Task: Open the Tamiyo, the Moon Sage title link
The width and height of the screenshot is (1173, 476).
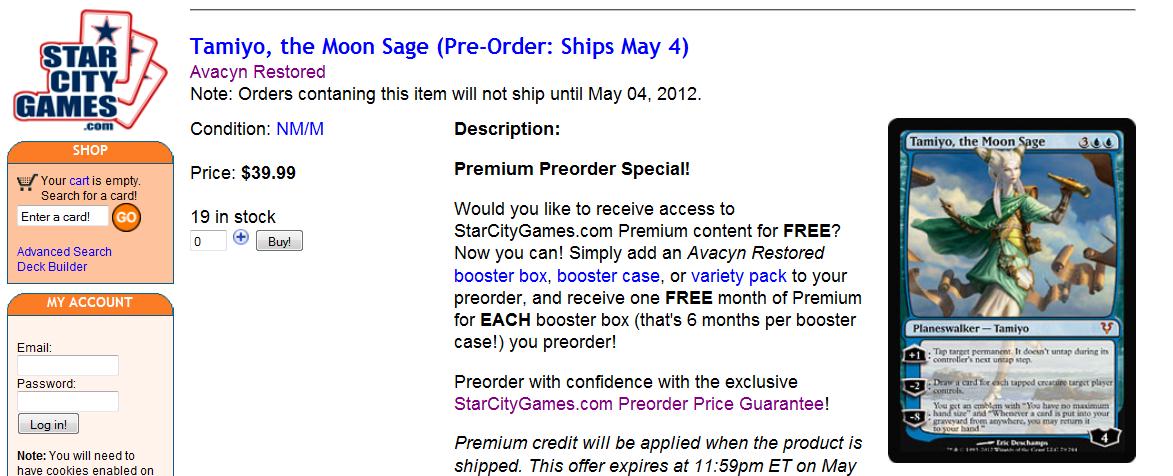Action: (439, 46)
